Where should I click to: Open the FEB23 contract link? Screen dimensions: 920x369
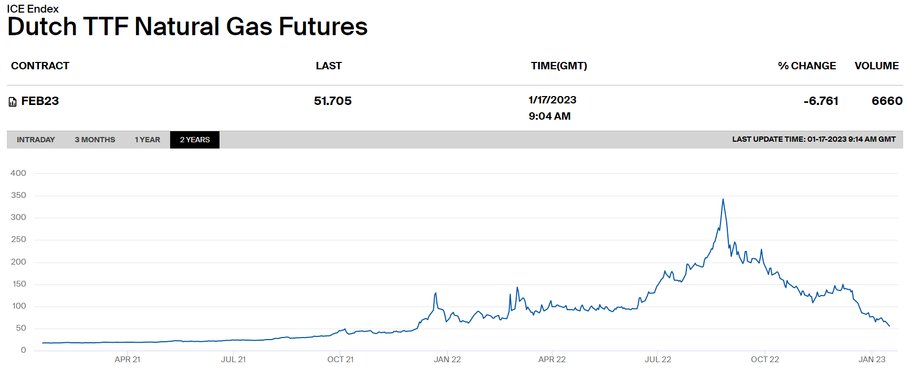tap(40, 101)
